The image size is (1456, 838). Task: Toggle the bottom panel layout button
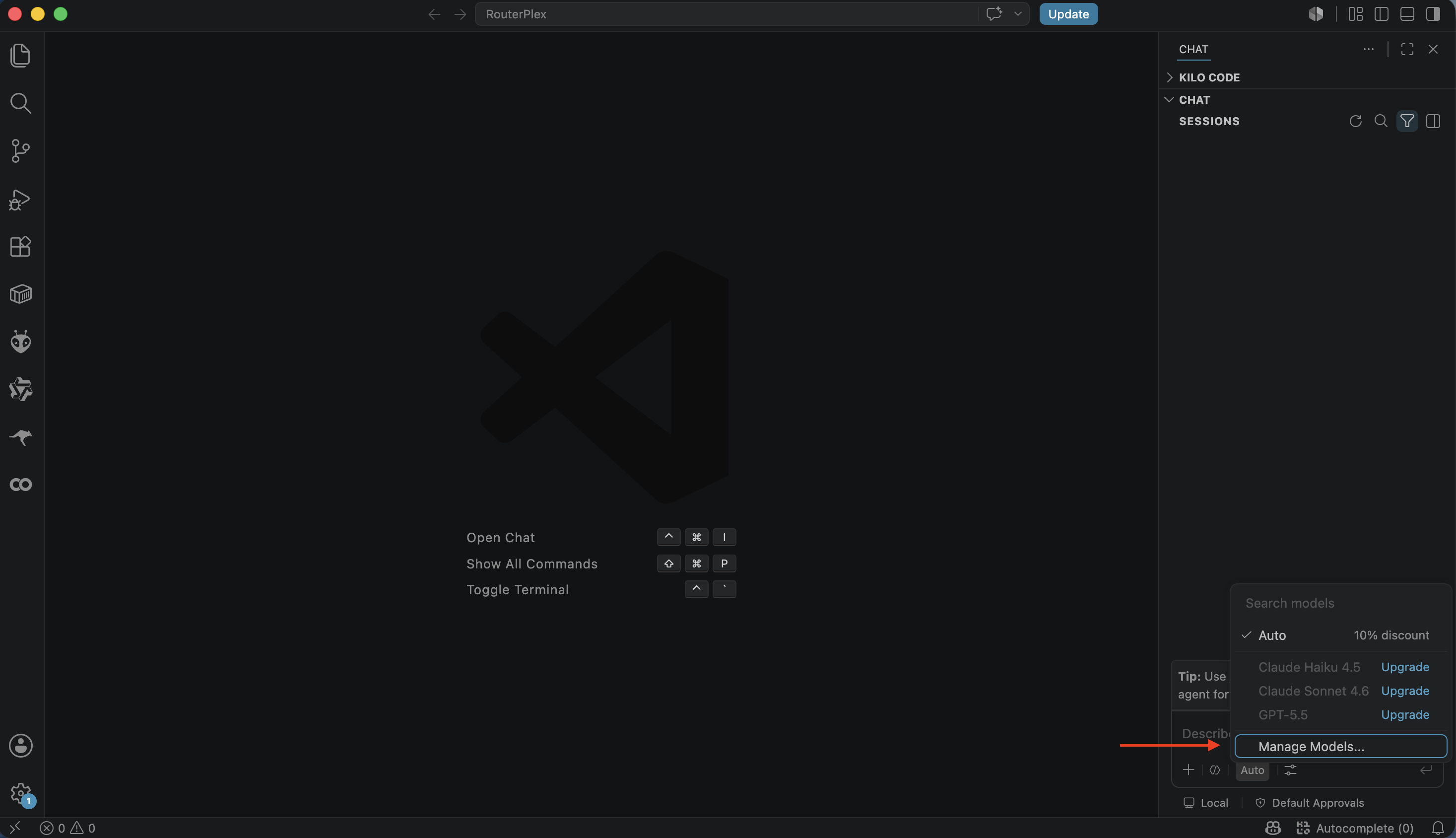pos(1407,14)
